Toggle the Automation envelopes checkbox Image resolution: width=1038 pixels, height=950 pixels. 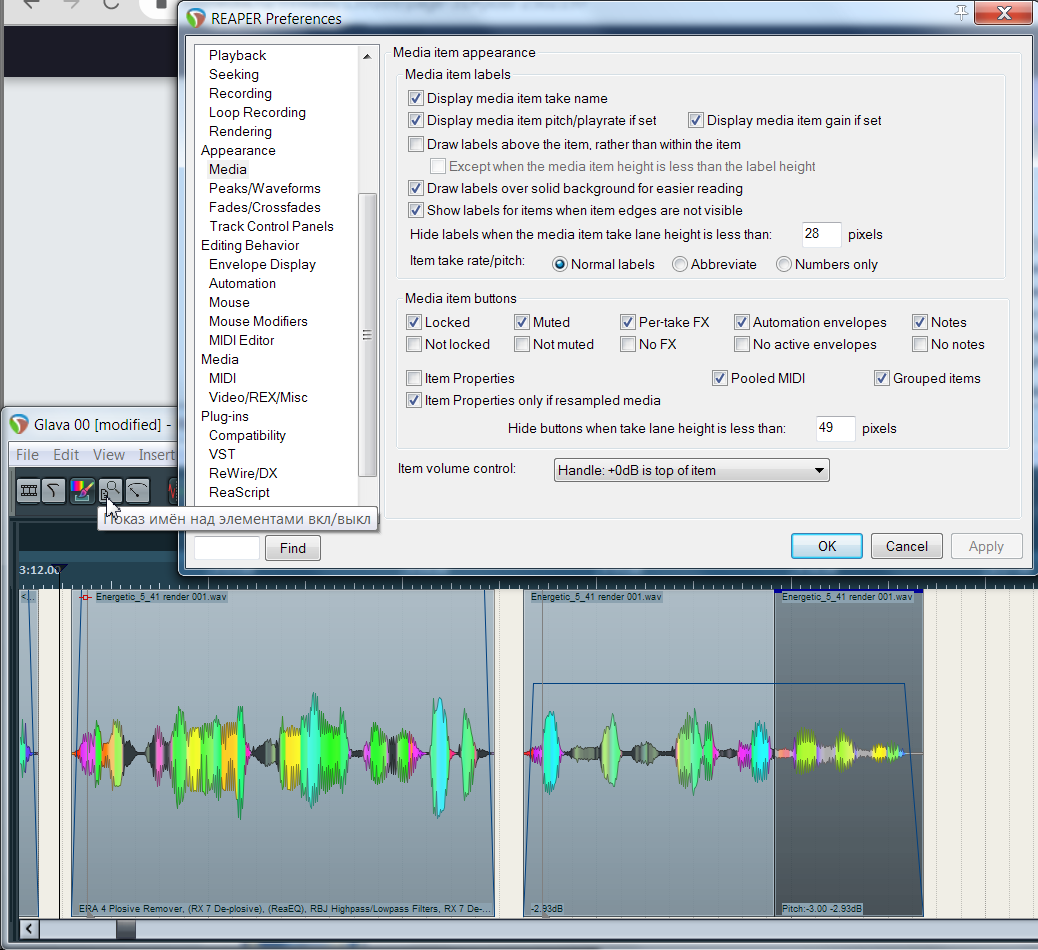pos(742,322)
